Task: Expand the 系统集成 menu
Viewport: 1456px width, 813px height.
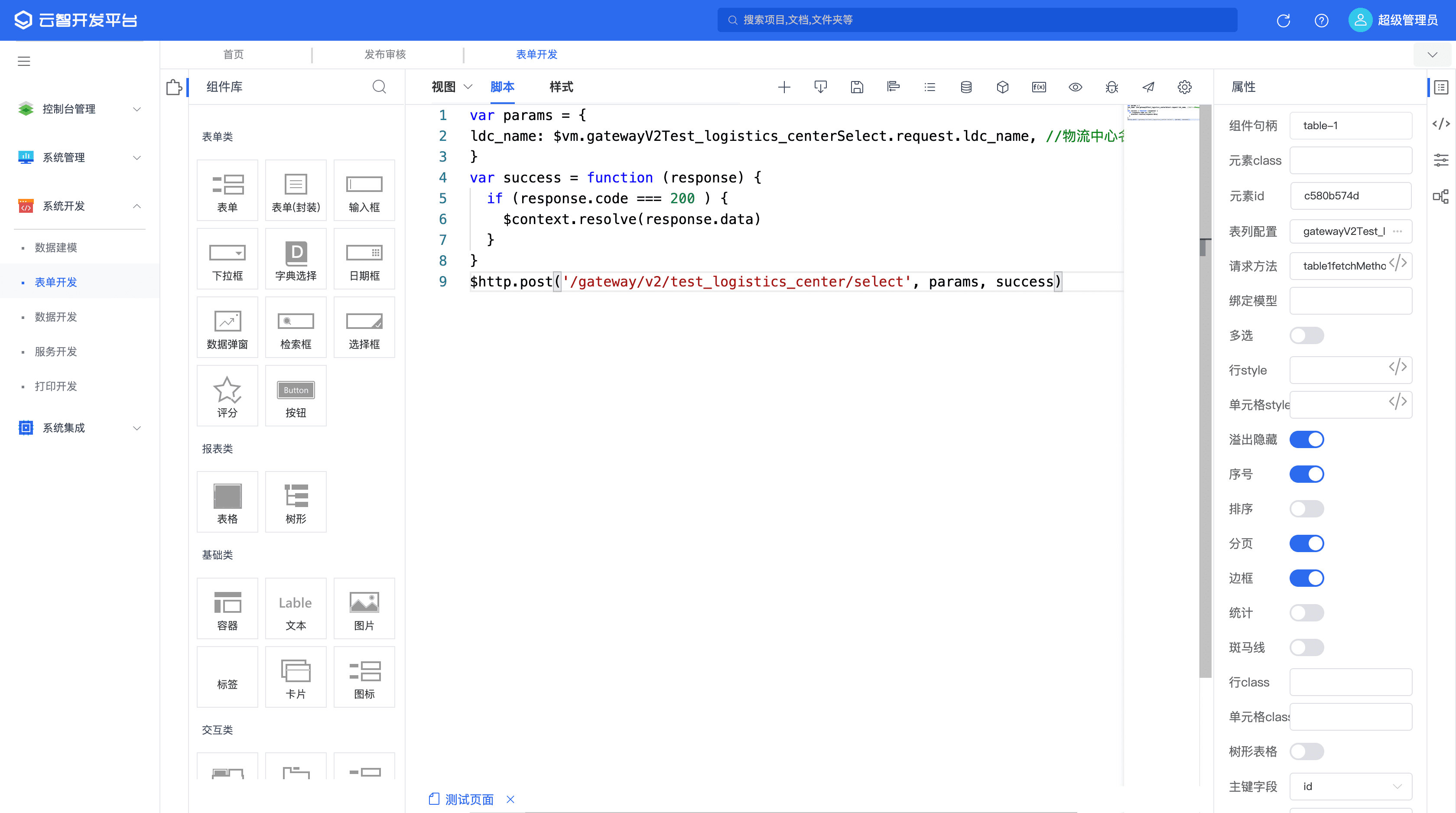Action: tap(80, 428)
